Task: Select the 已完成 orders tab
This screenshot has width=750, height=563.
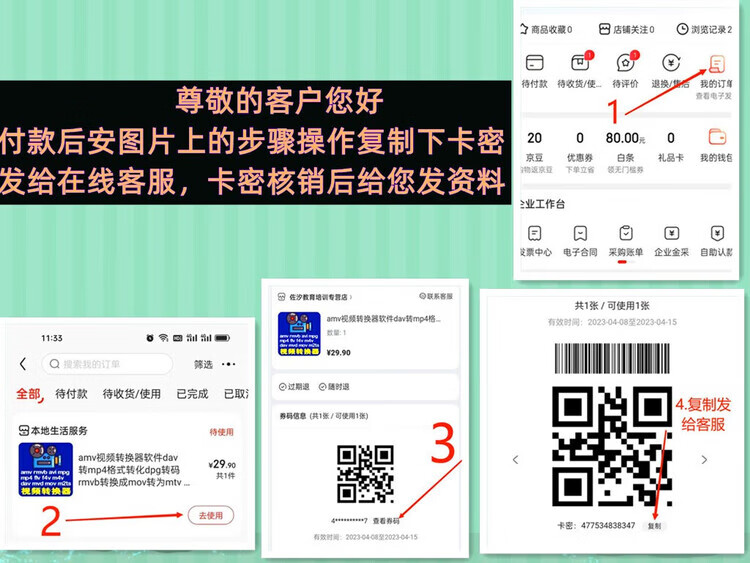Action: pyautogui.click(x=192, y=394)
